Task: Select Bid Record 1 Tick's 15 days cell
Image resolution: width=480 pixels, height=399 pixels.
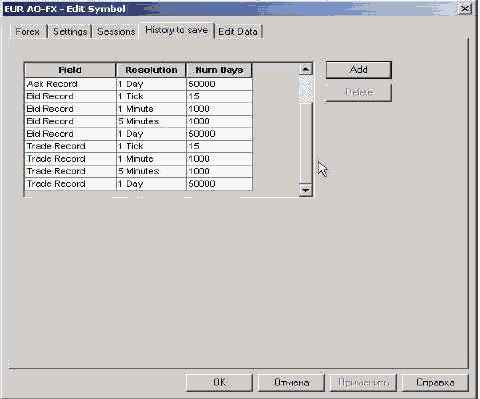Action: point(219,96)
